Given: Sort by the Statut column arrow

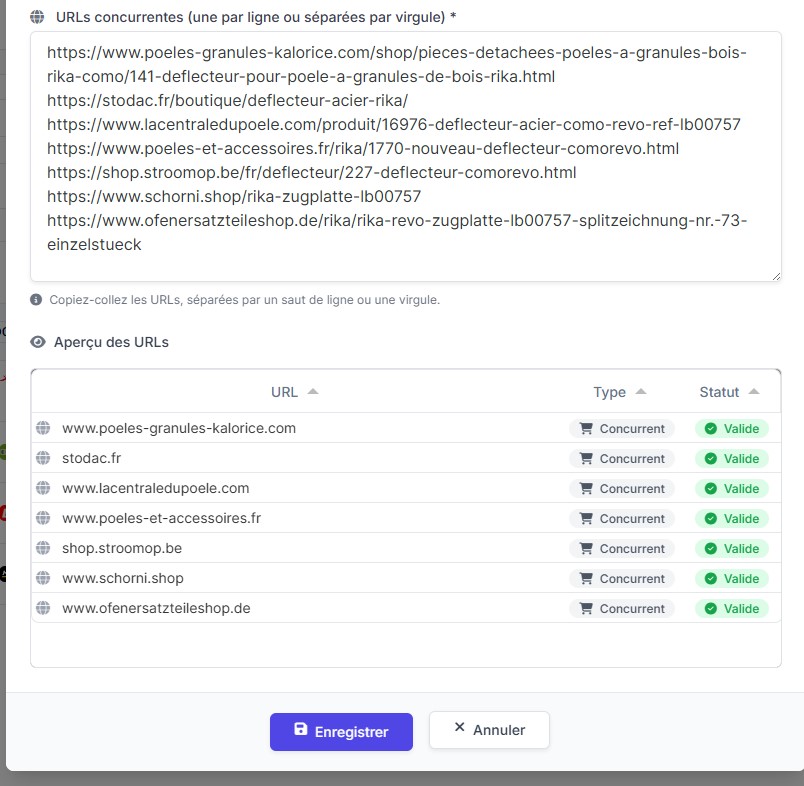Looking at the screenshot, I should tap(754, 392).
